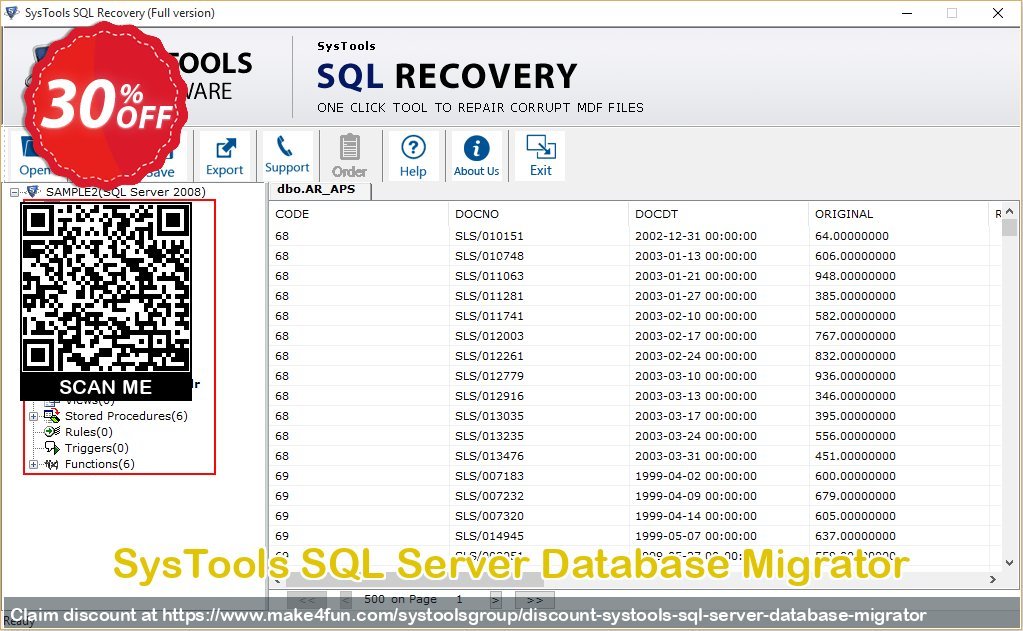
Task: Click the Triggers tree icon
Action: pyautogui.click(x=52, y=448)
